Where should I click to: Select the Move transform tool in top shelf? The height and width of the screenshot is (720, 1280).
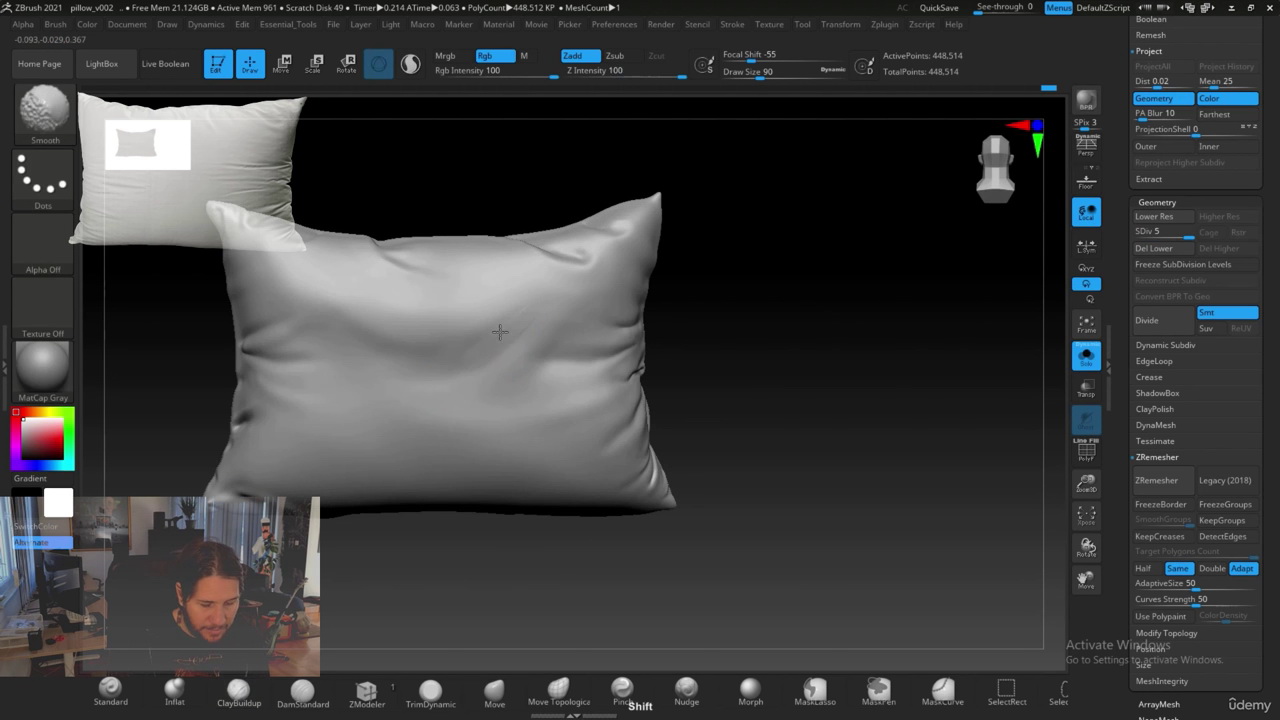click(x=282, y=64)
